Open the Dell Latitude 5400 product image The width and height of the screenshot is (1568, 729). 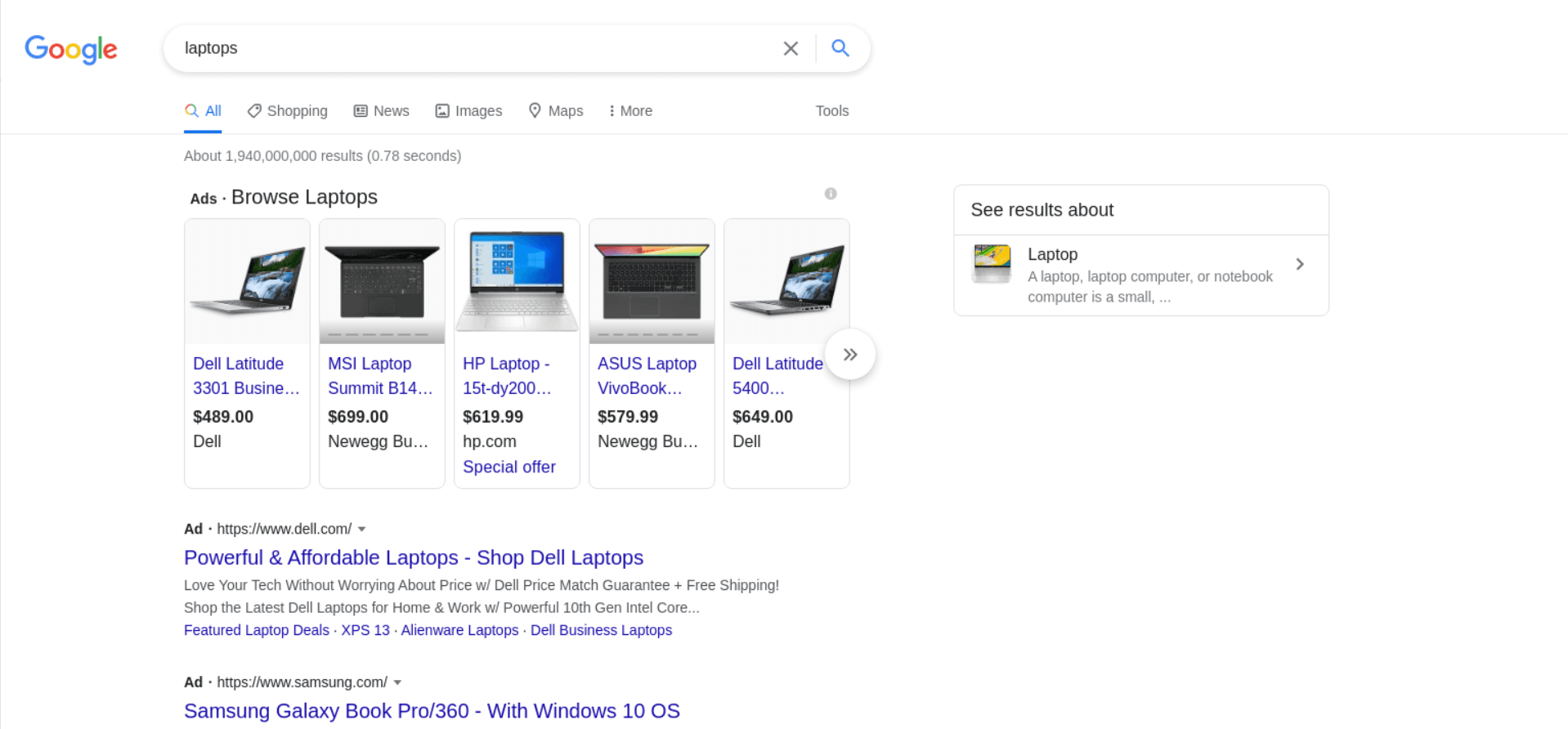pos(786,281)
